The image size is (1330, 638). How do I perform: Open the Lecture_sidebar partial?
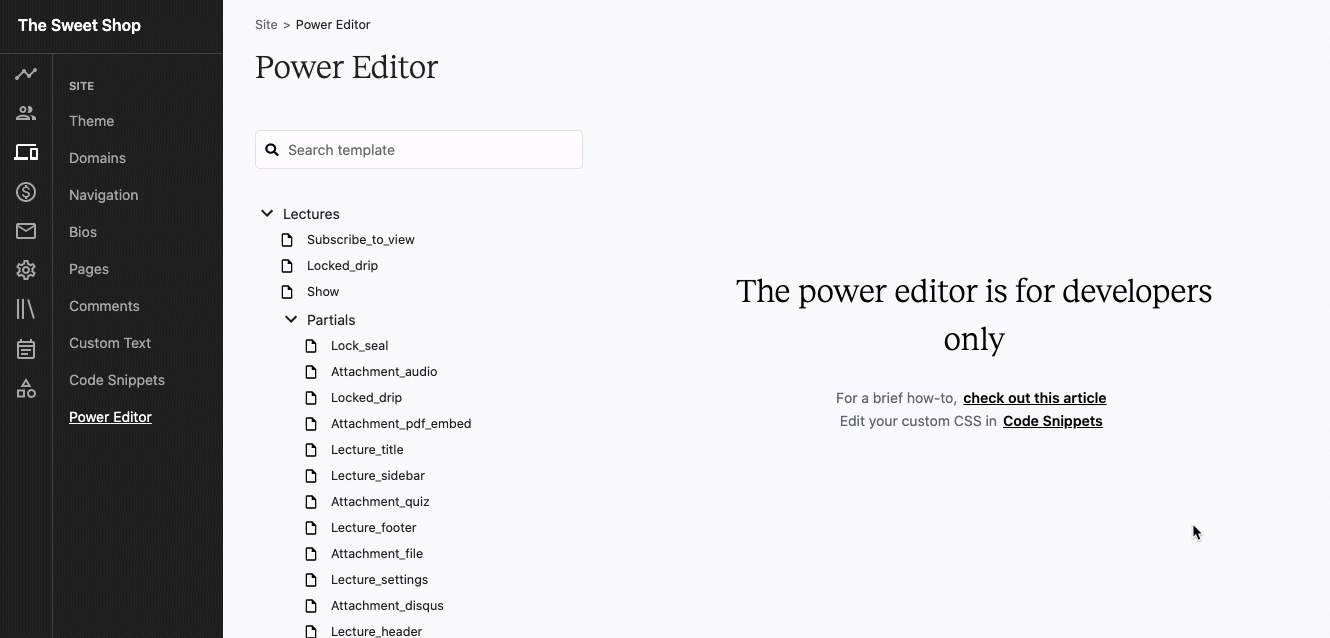point(378,476)
